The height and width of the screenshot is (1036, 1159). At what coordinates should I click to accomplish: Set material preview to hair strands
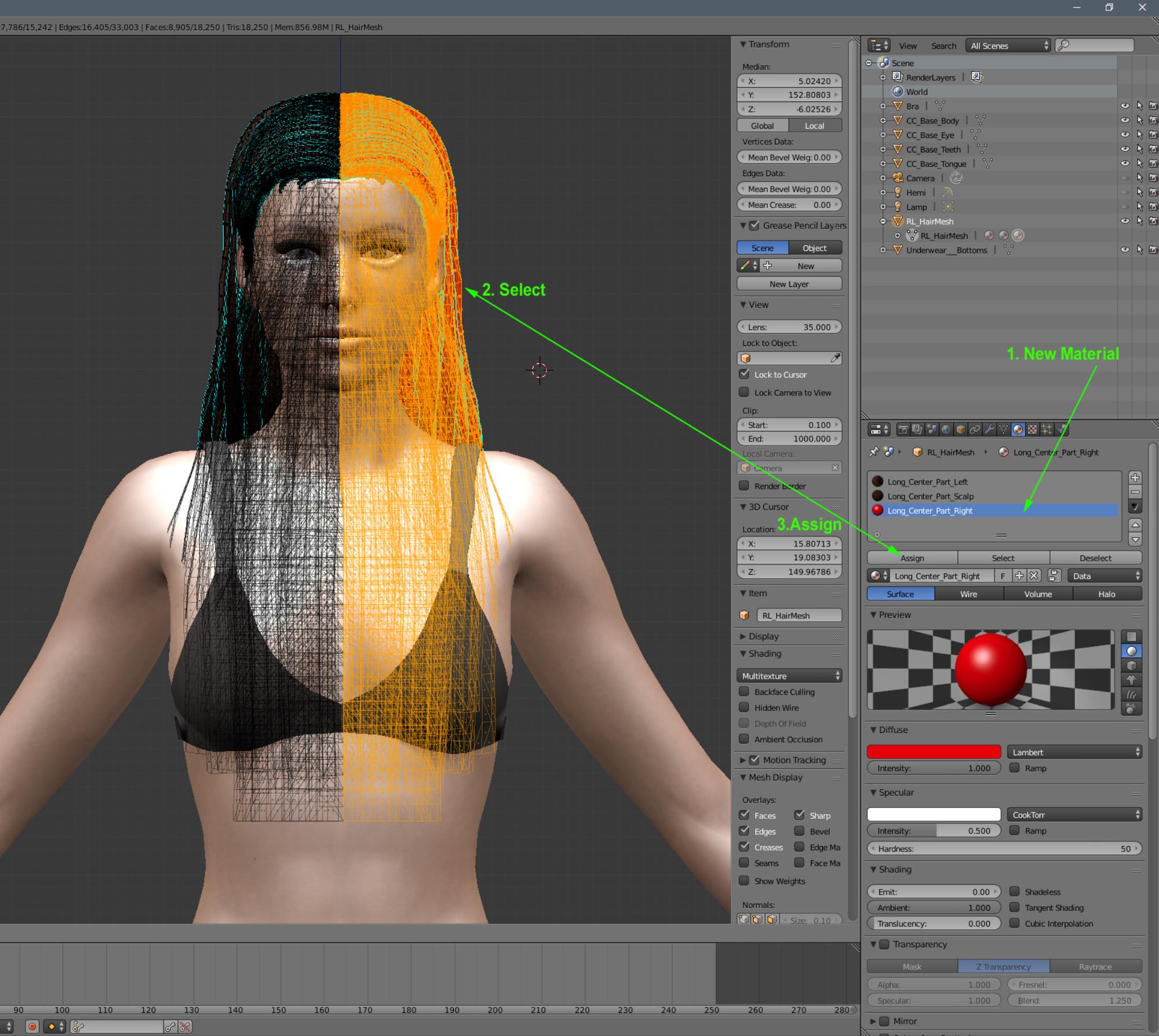pos(1131,695)
